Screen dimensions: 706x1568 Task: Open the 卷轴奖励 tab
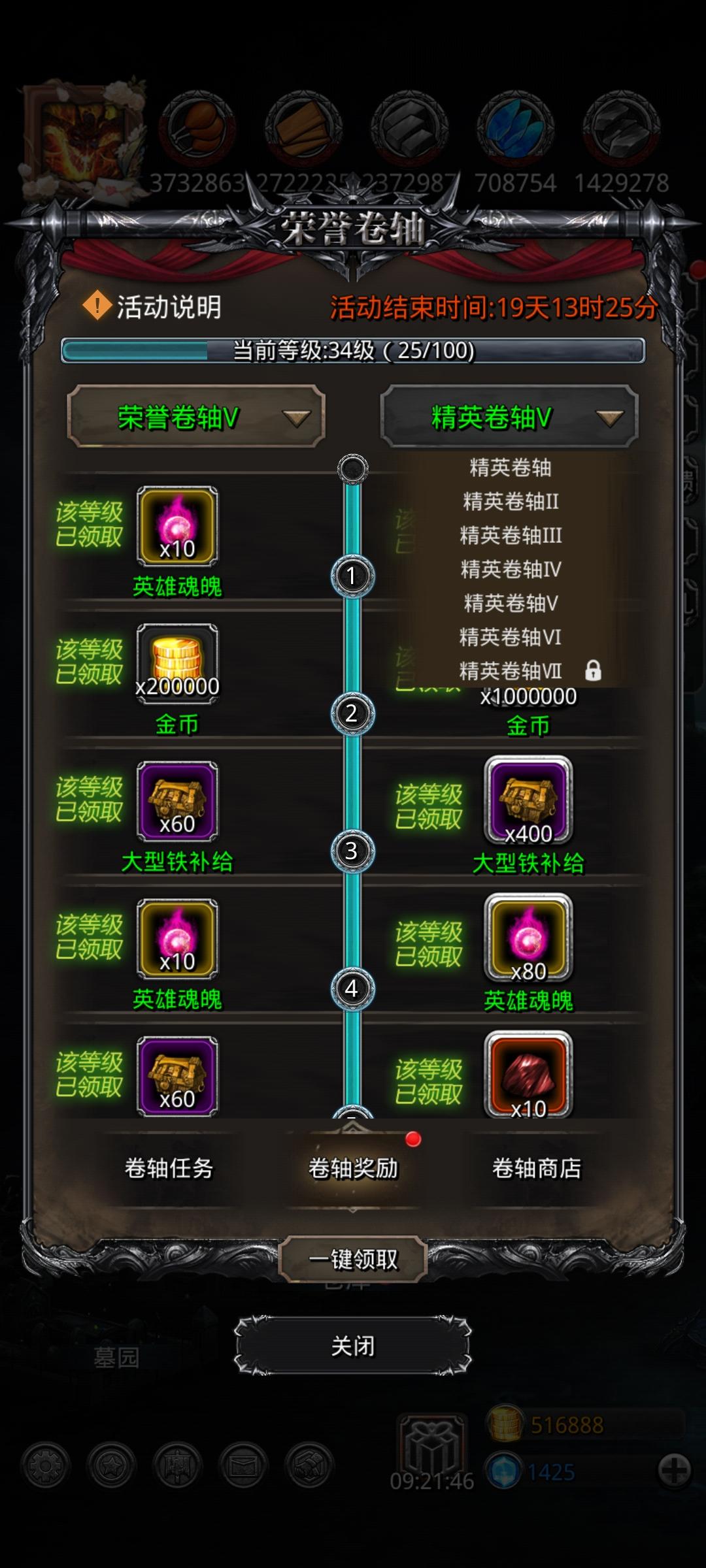click(353, 1168)
